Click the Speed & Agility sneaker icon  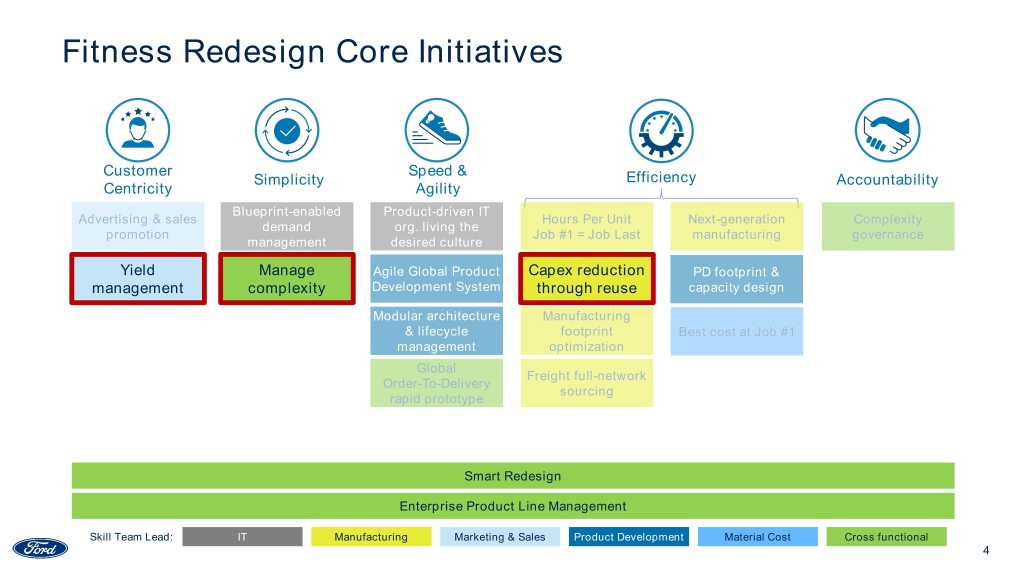(x=436, y=130)
